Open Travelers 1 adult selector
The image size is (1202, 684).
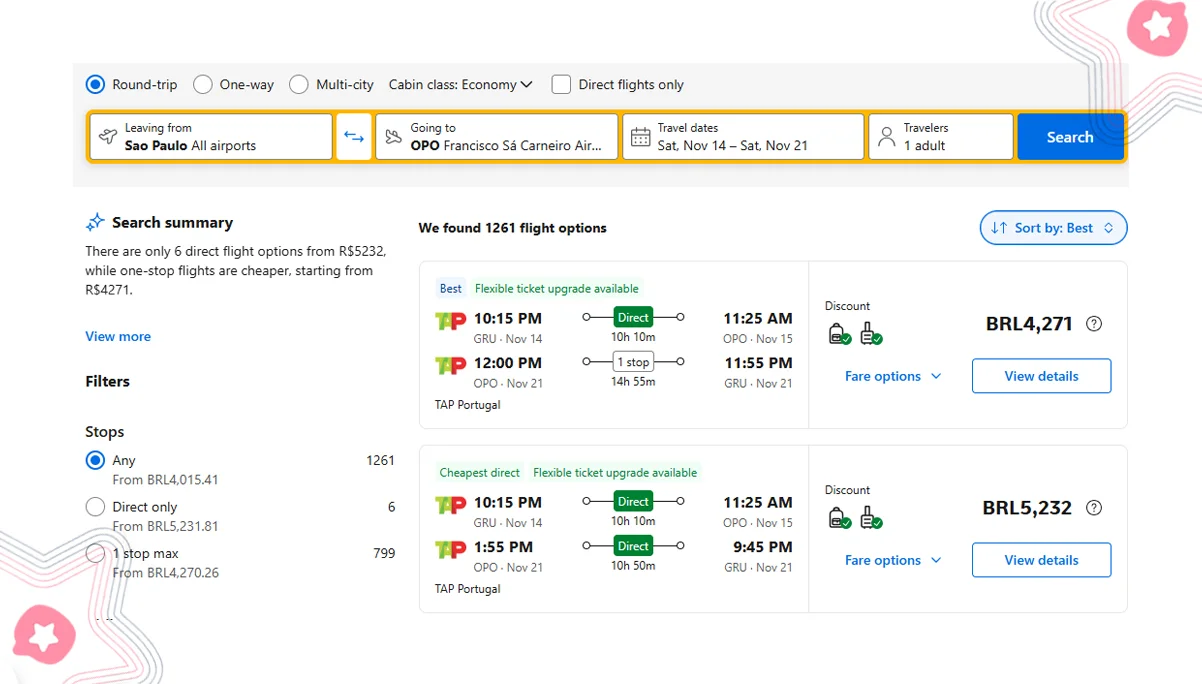[x=941, y=137]
